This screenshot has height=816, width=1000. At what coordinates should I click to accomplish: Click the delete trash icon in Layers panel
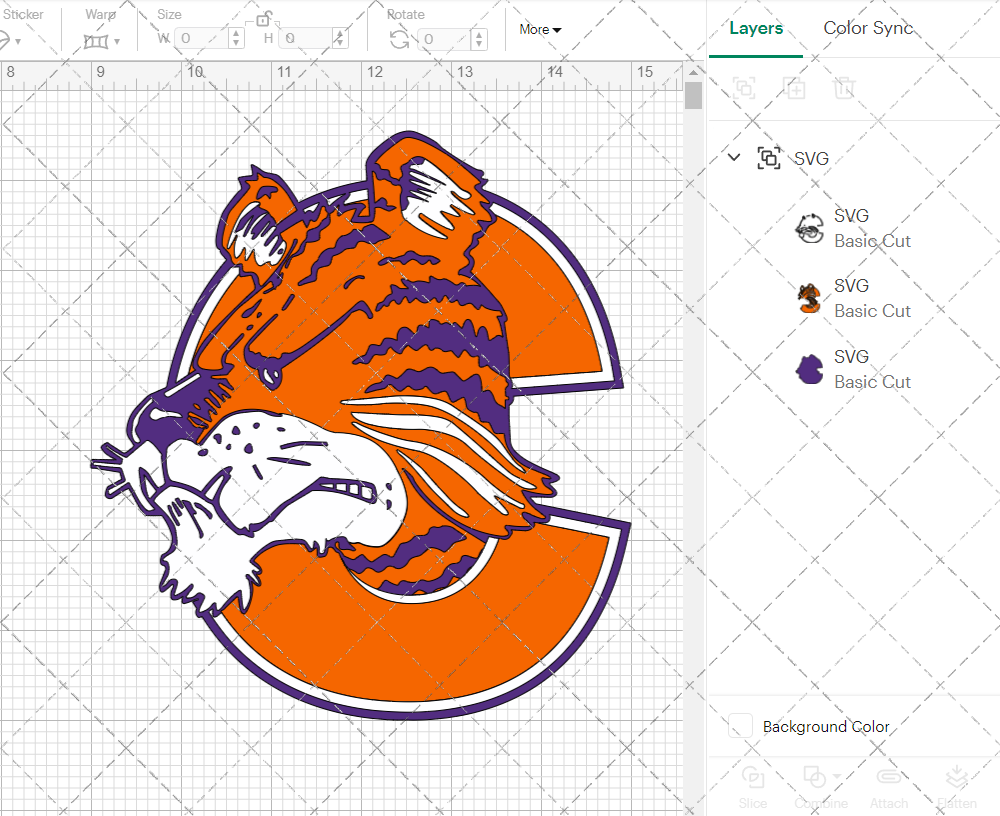[x=845, y=88]
